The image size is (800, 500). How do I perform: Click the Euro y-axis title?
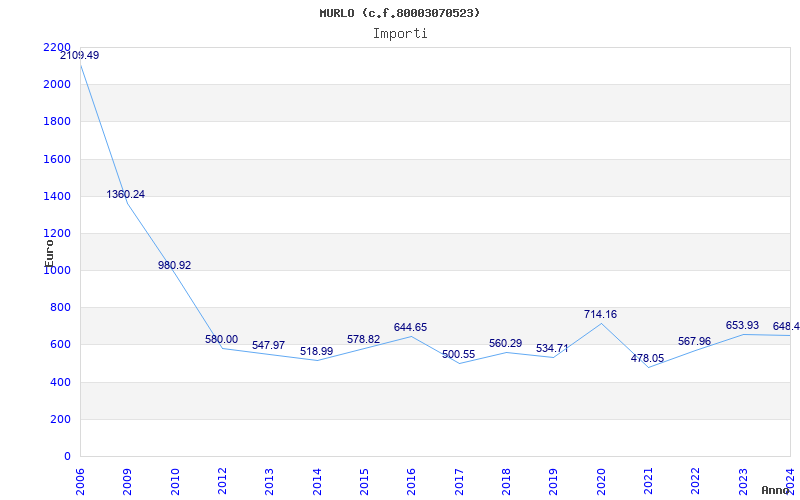pos(49,251)
